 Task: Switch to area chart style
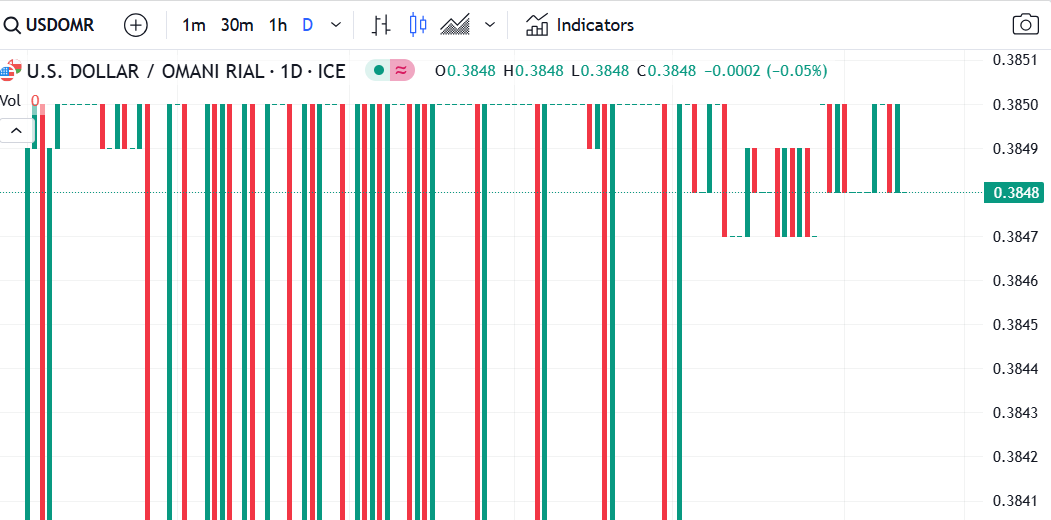pos(454,25)
